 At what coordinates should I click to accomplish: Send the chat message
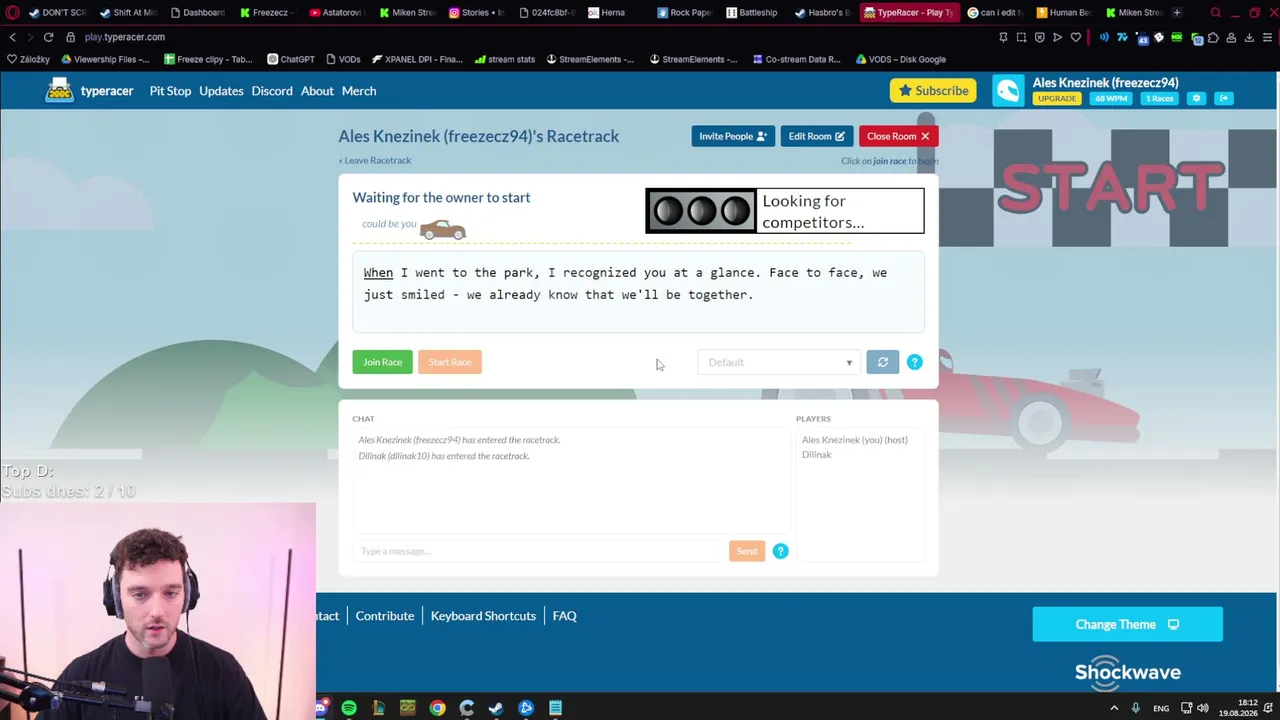point(747,551)
